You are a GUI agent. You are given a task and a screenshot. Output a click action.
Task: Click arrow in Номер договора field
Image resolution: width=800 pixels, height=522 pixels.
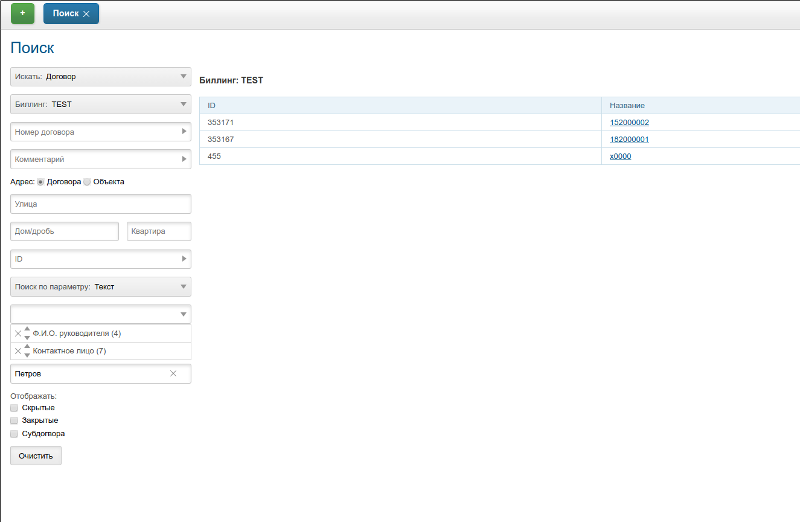184,131
